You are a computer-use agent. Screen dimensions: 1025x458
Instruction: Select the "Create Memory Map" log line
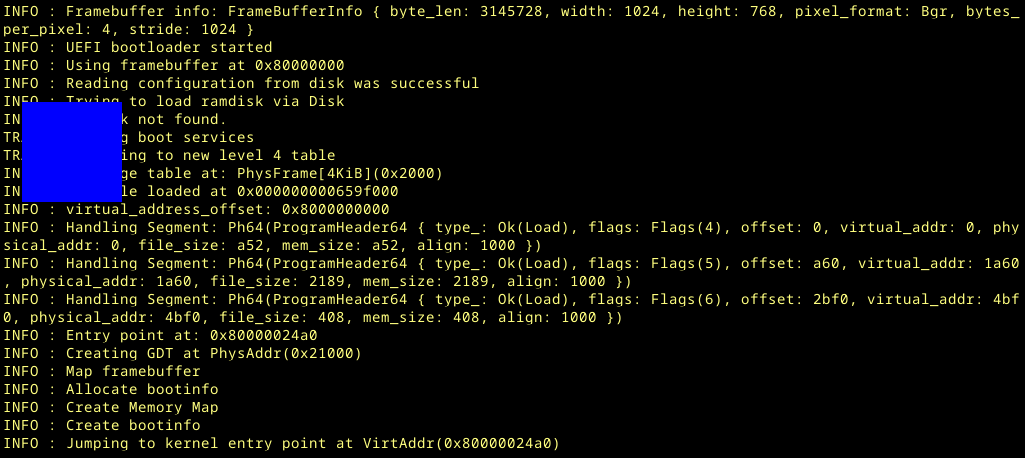click(142, 407)
